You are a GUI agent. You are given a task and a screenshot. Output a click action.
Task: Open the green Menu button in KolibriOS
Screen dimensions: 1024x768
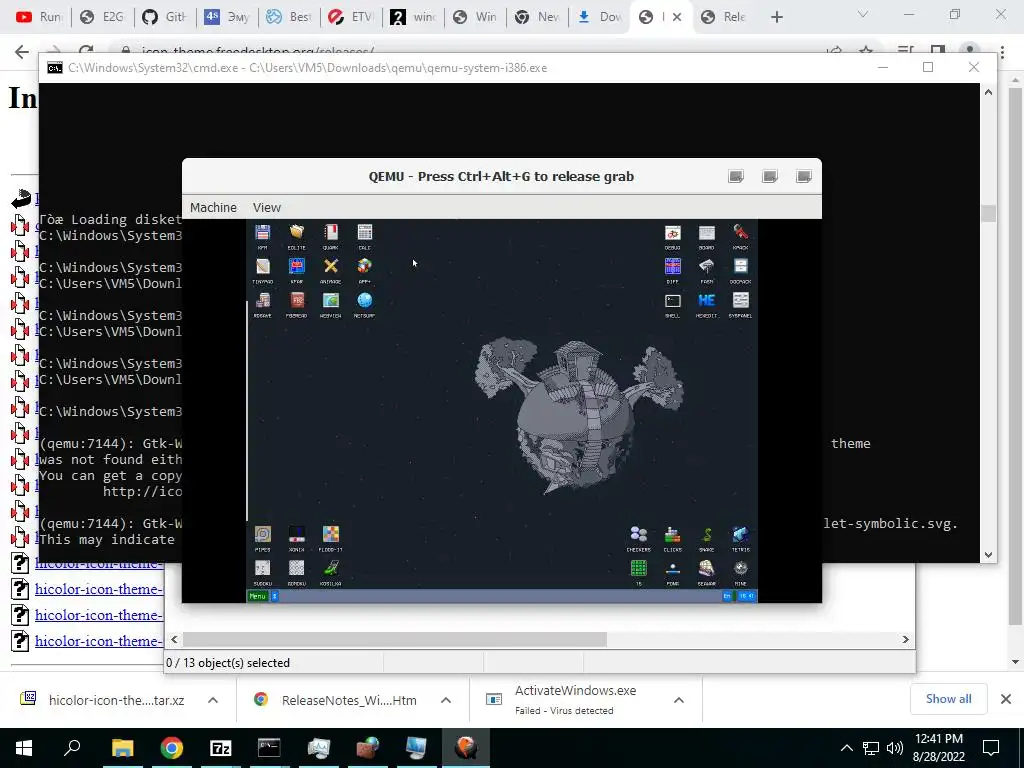(x=257, y=596)
